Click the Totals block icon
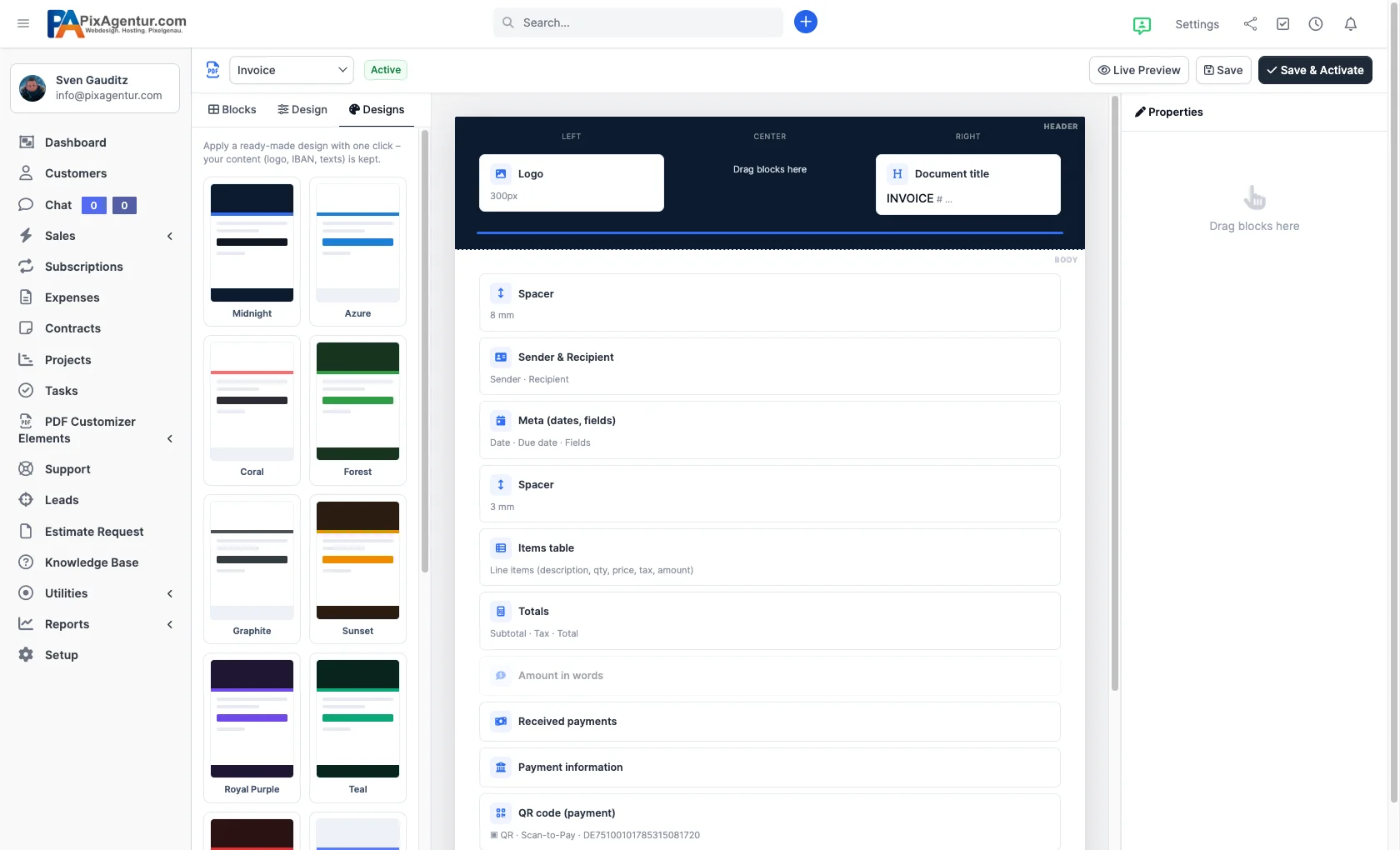1400x850 pixels. click(x=501, y=612)
